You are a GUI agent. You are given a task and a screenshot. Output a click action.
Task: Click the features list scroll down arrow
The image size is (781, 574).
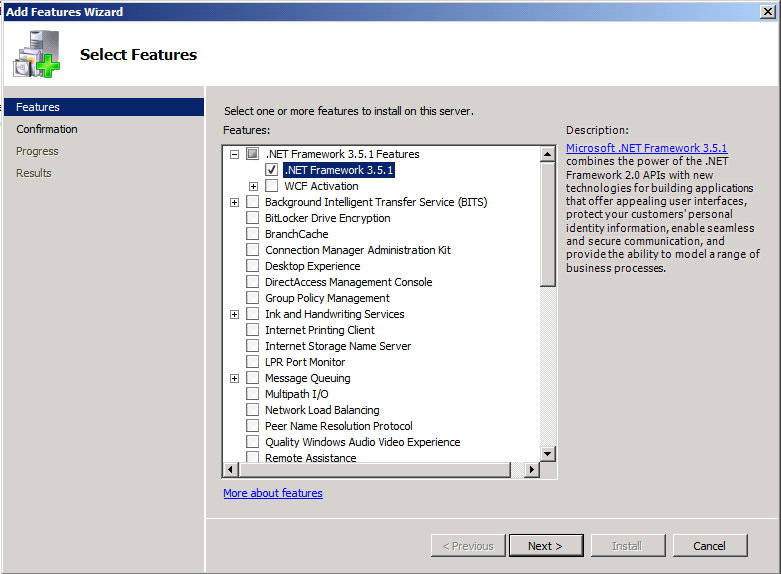coord(547,453)
